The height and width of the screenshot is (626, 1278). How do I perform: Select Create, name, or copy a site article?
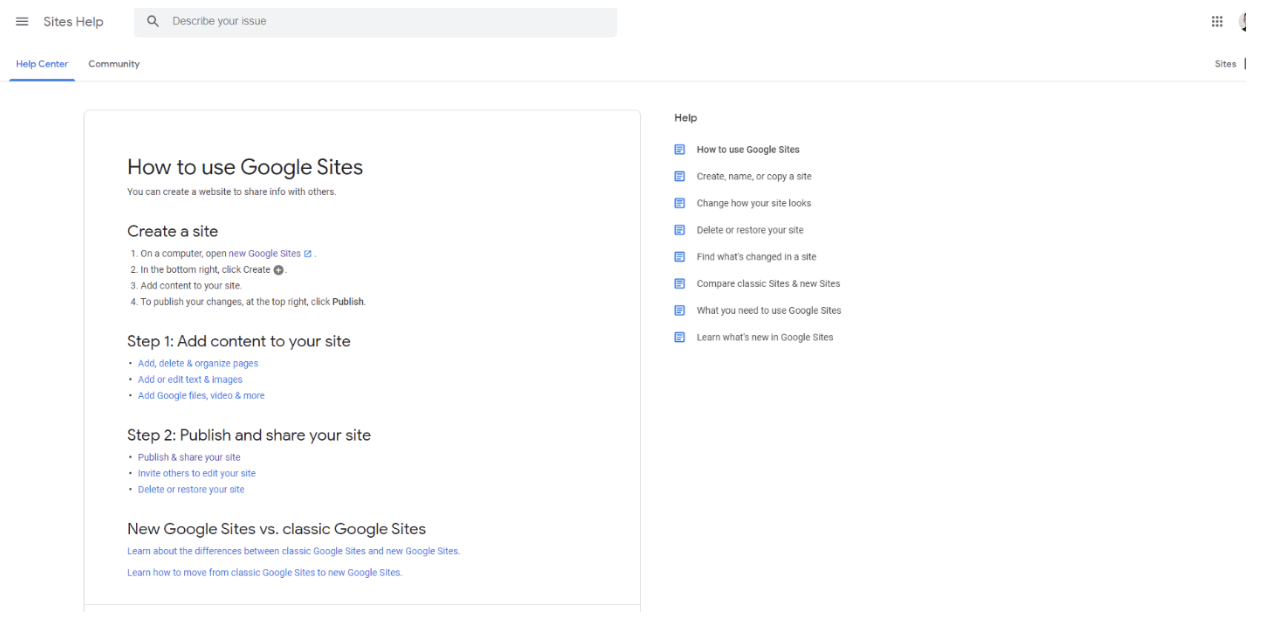tap(754, 176)
